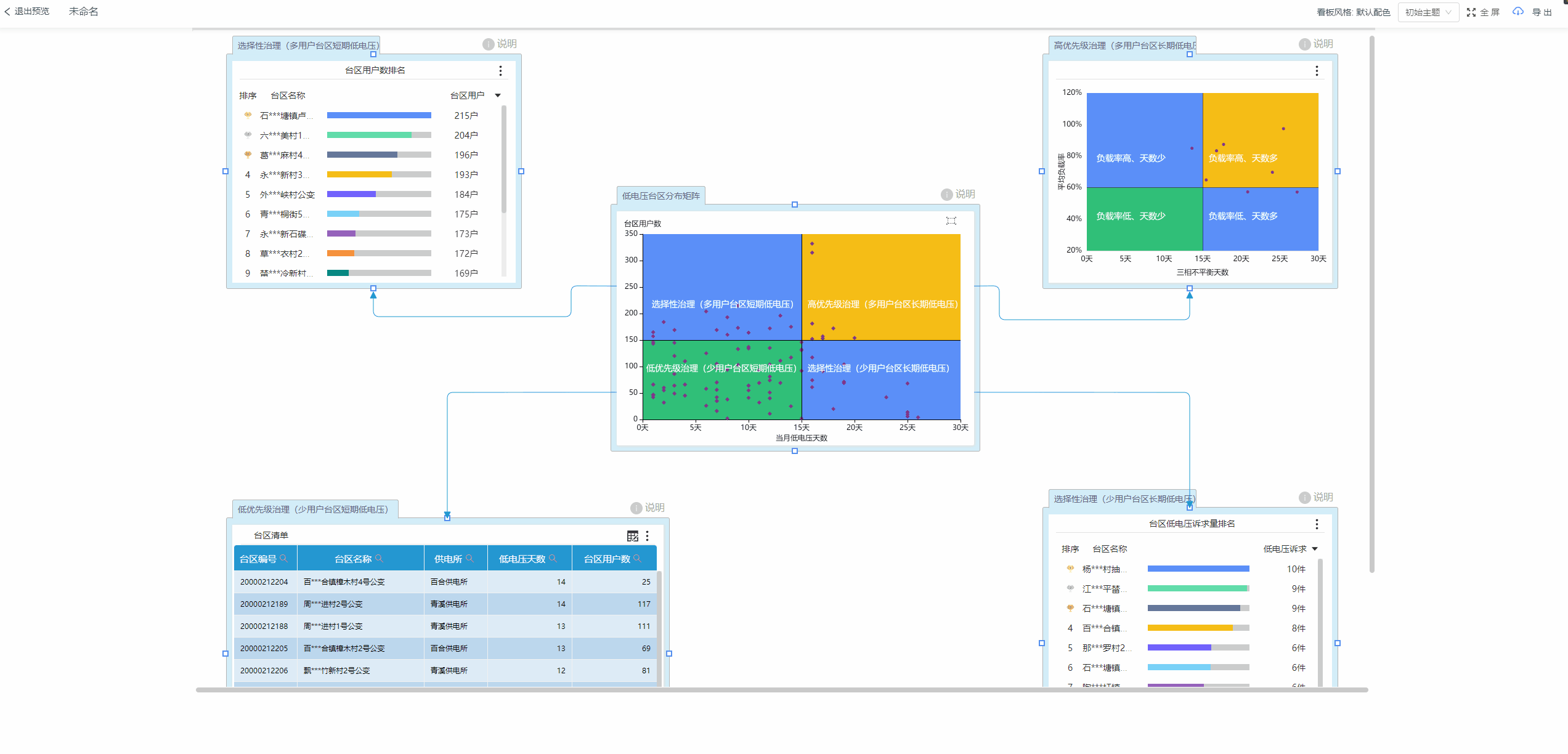
Task: Select the 低电压台区分布矩阵 tab label
Action: coord(660,196)
